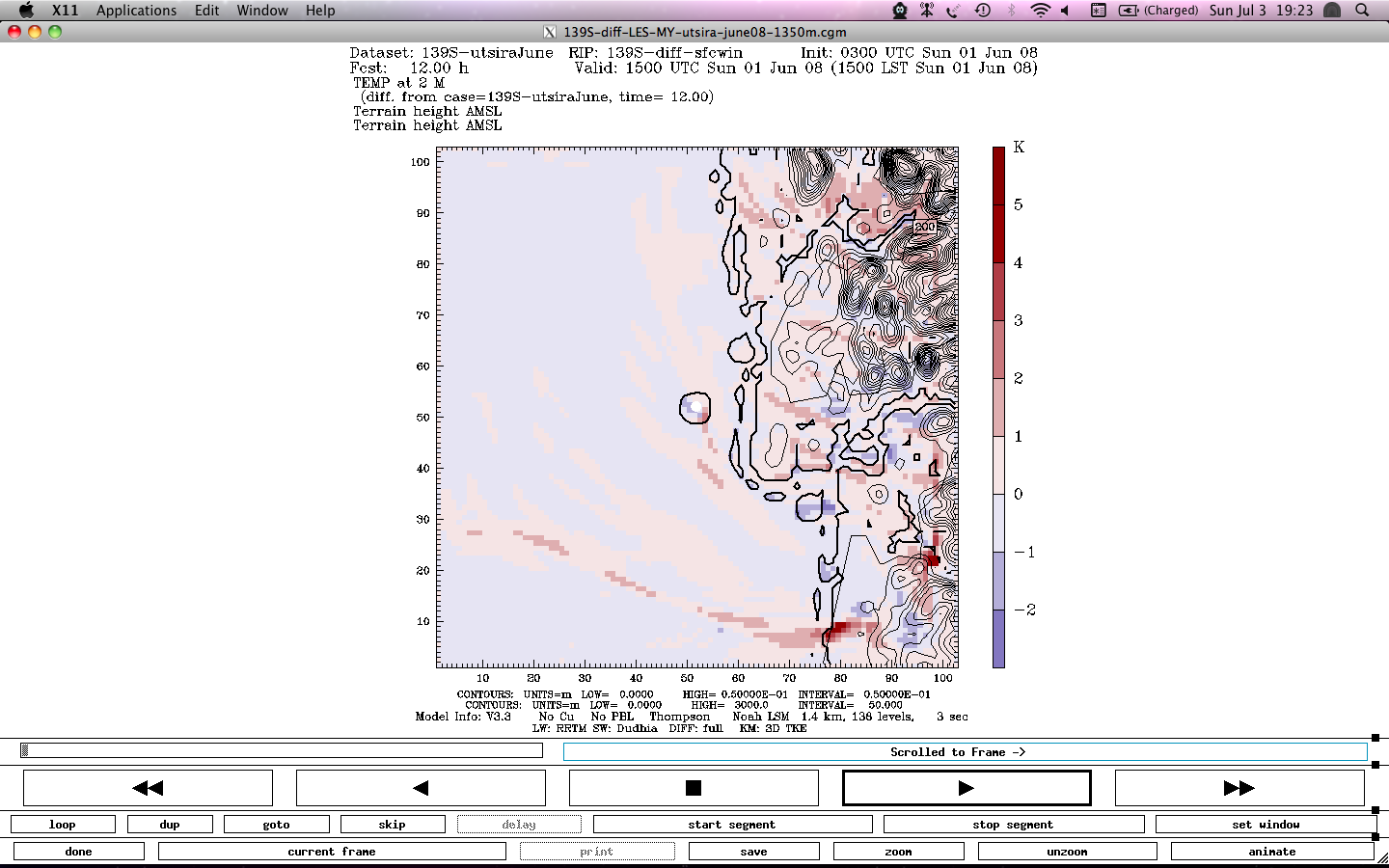Click the Scrolled to Frame field

point(966,752)
